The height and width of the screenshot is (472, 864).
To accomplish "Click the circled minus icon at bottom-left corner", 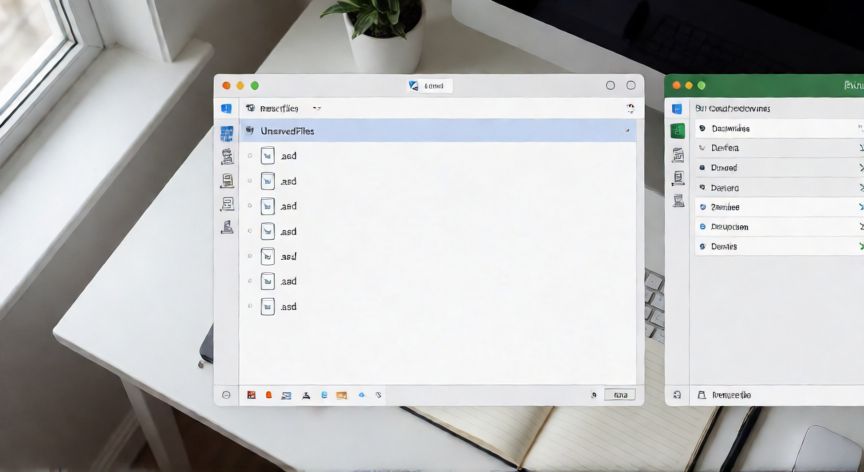I will point(226,395).
